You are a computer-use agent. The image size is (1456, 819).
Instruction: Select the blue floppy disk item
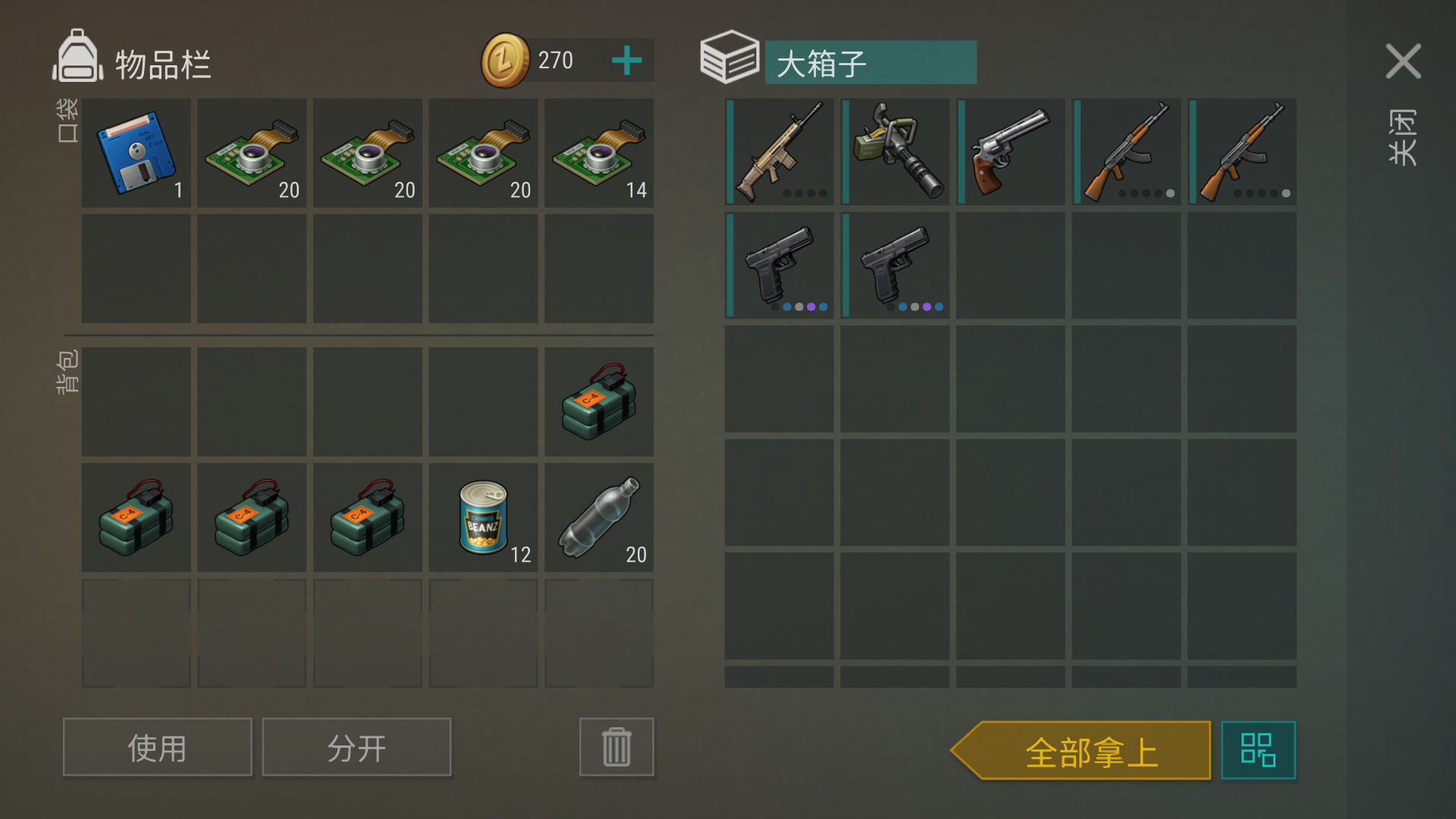pos(136,152)
